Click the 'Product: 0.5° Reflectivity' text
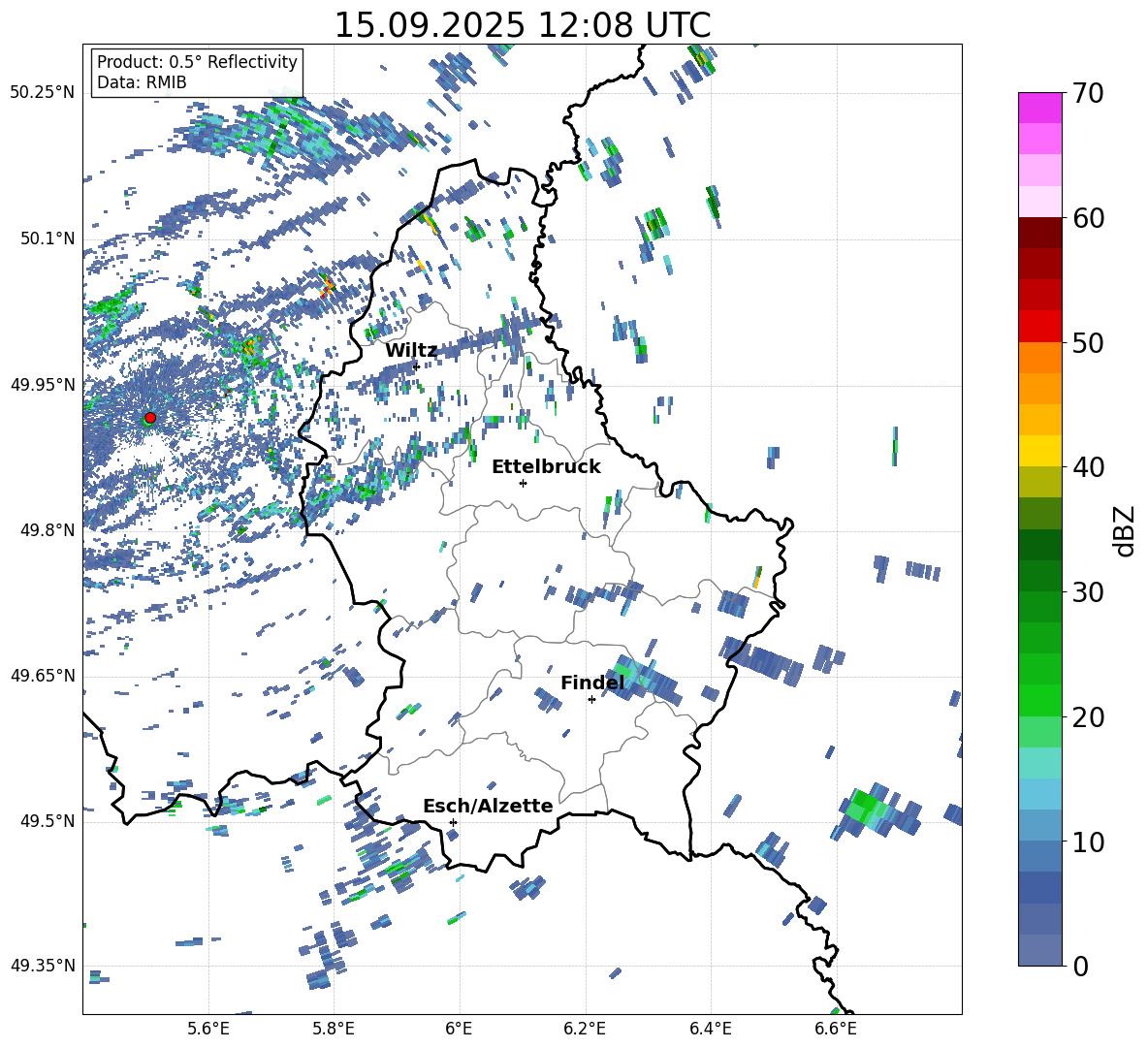This screenshot has height=1048, width=1148. pos(197,62)
